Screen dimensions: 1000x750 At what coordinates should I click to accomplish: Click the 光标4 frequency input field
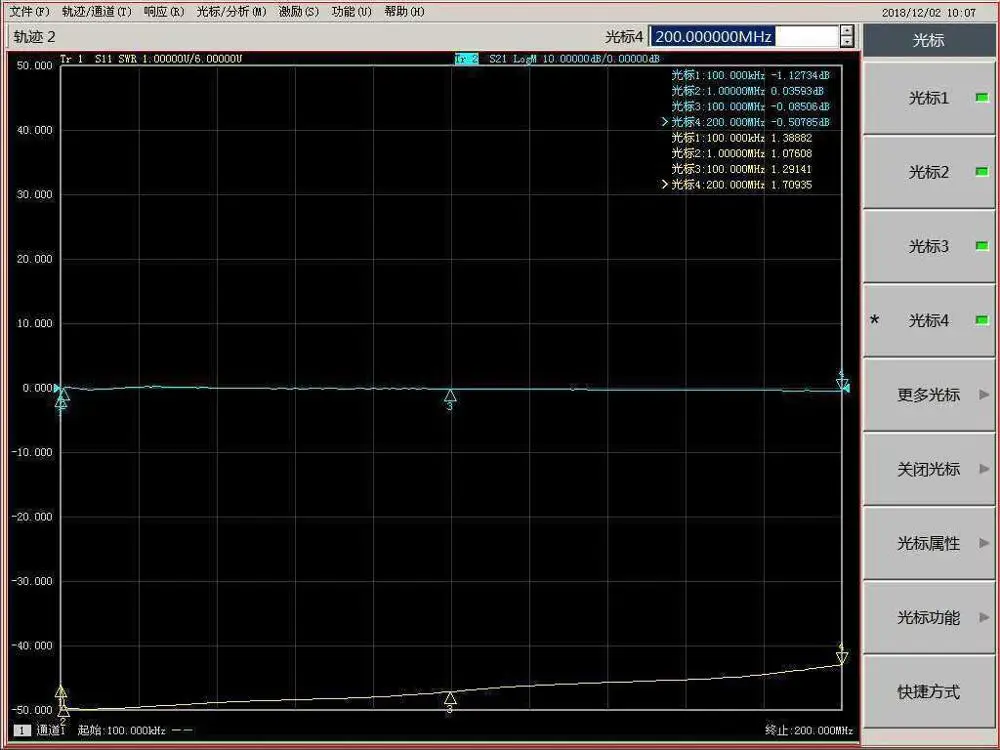coord(743,37)
